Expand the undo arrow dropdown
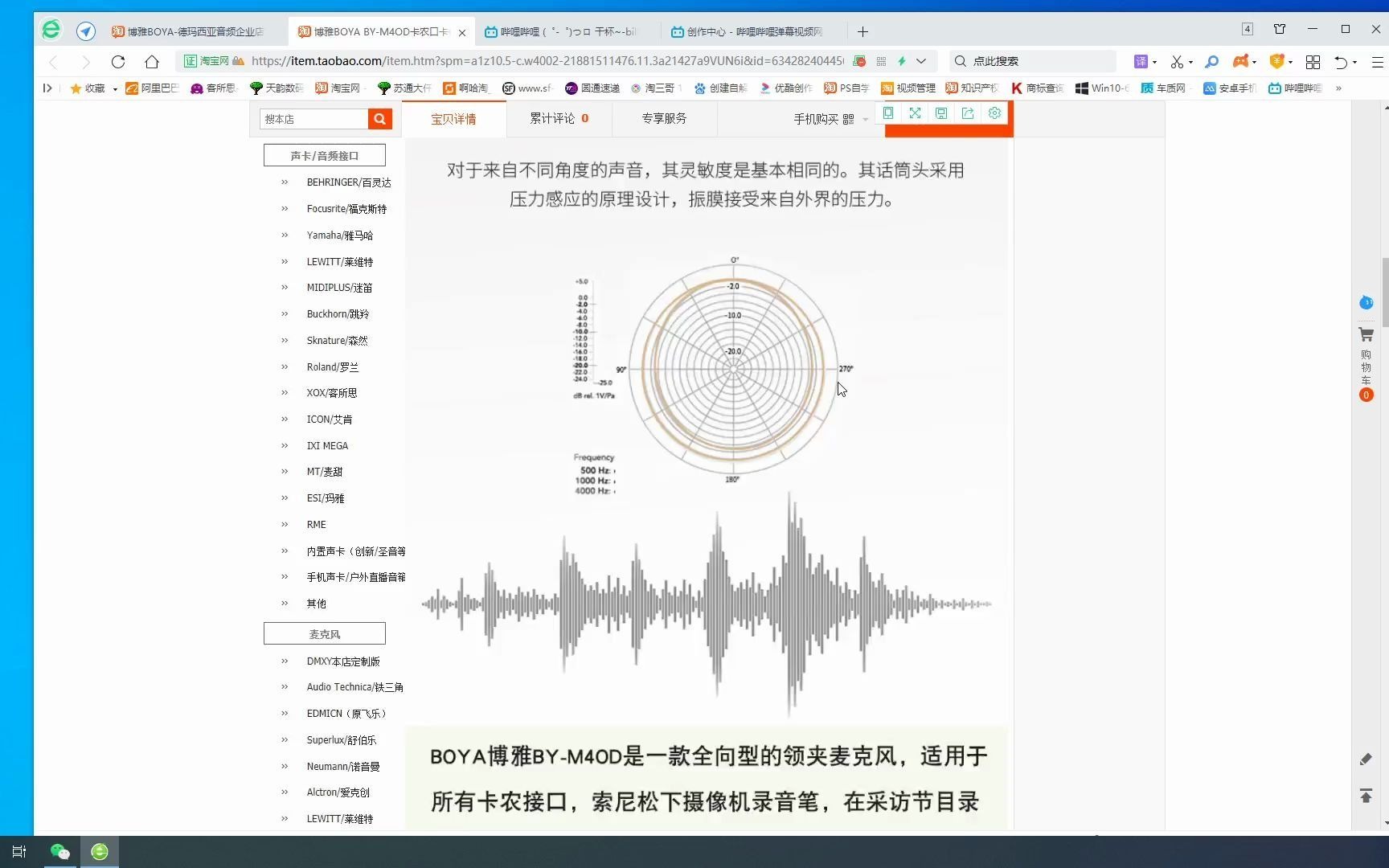Screen dimensions: 1389x868 pyautogui.click(x=1354, y=62)
